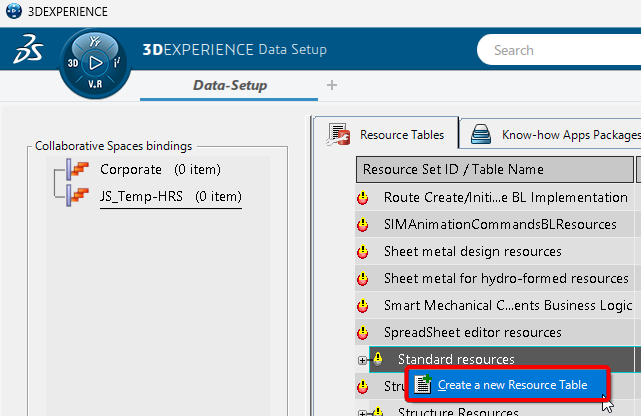The height and width of the screenshot is (416, 641).
Task: Click the 3DEXPERIENCE Data Setup title
Action: 235,49
